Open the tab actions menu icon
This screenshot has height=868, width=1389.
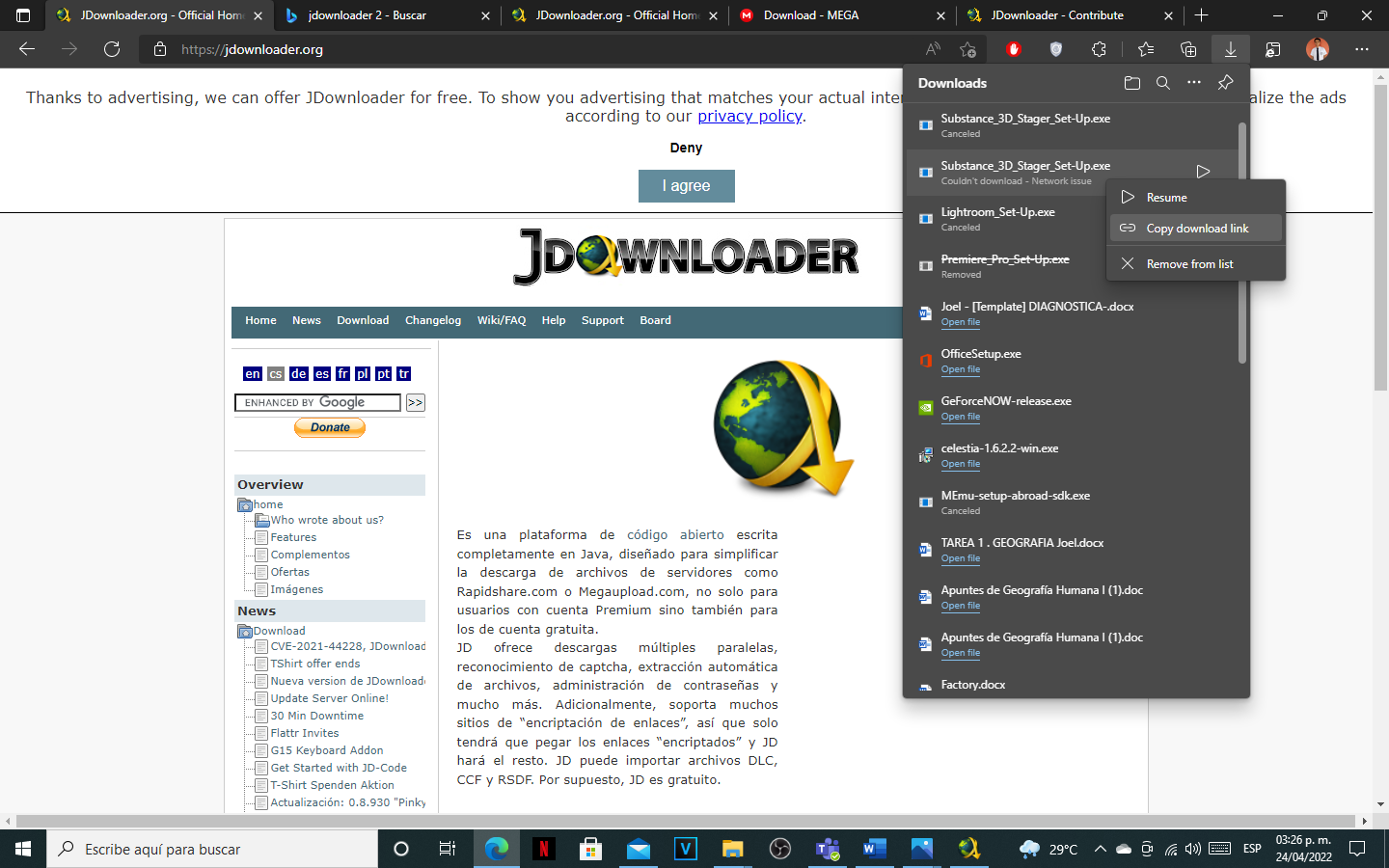tap(23, 15)
